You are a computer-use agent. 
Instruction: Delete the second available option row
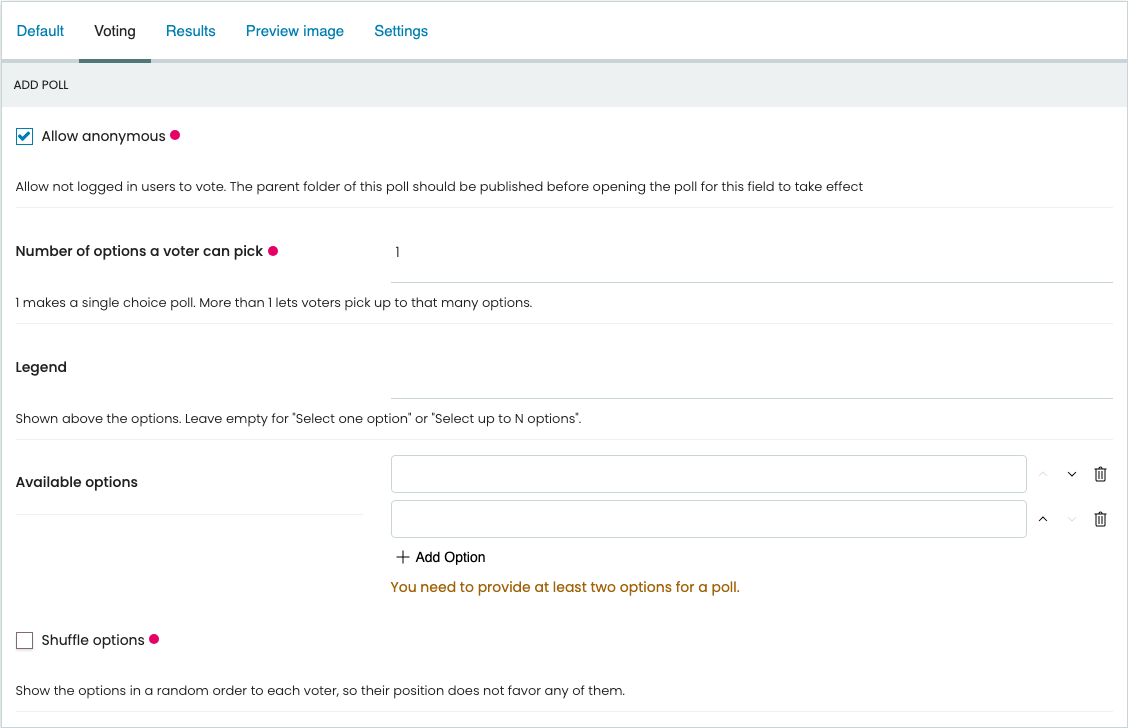(x=1100, y=519)
